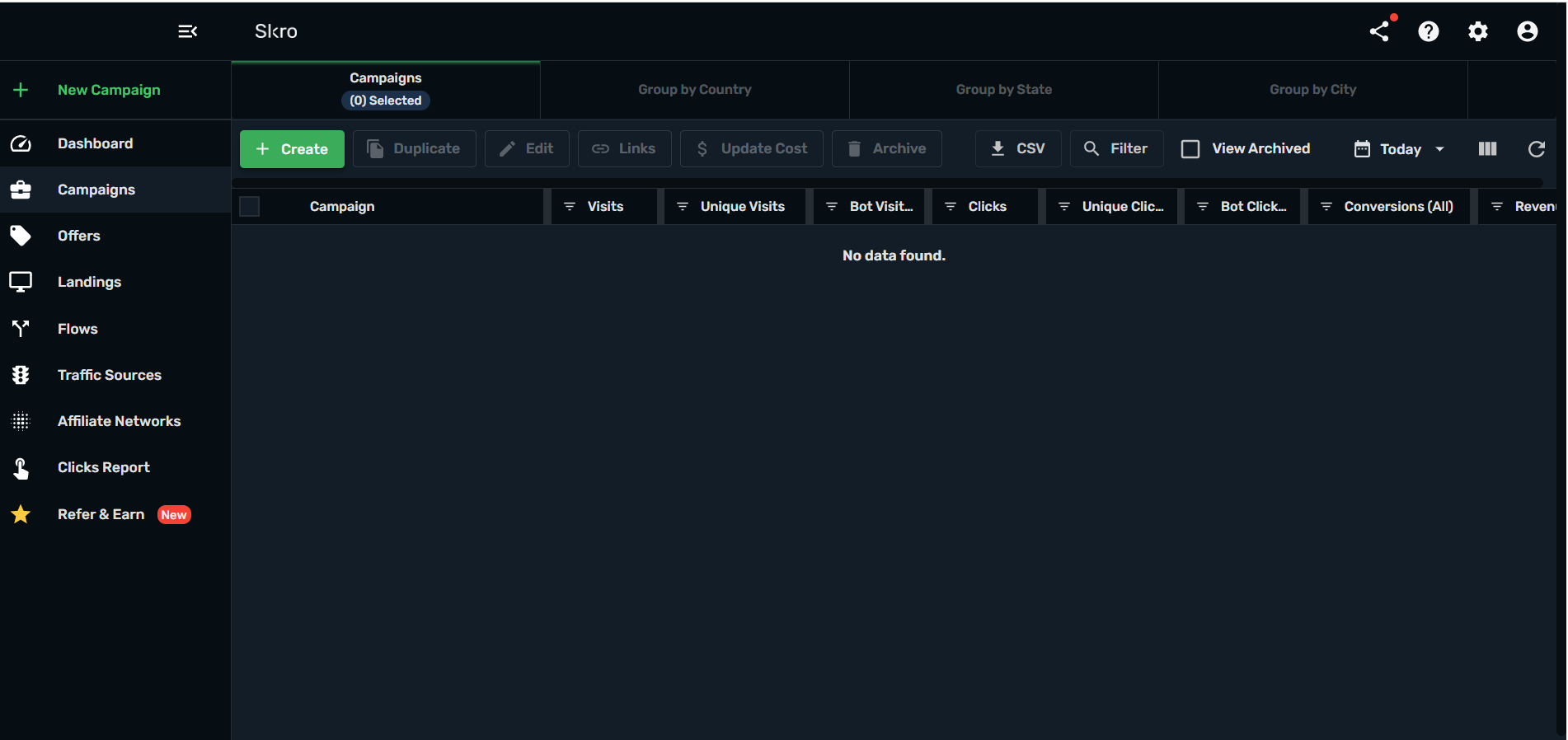Viewport: 1568px width, 740px height.
Task: Enable the View Archived checkbox
Action: pos(1190,149)
